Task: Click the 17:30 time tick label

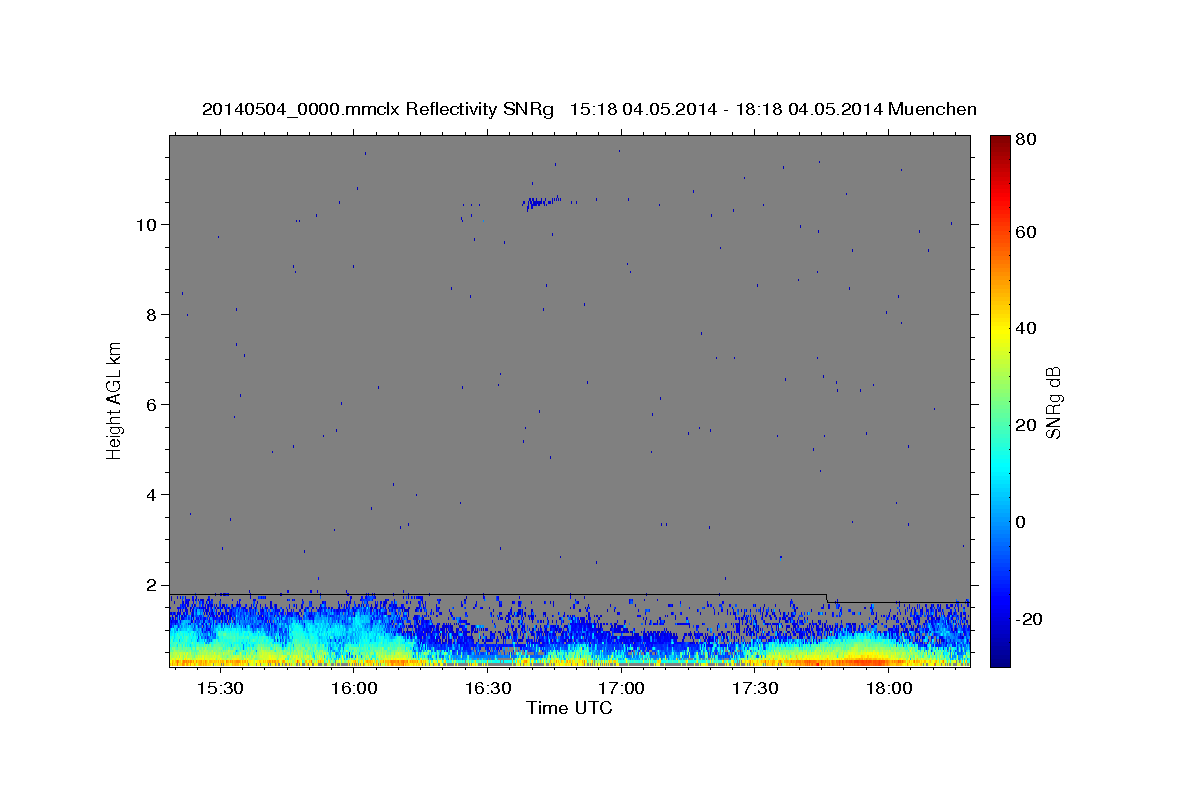Action: coord(755,689)
